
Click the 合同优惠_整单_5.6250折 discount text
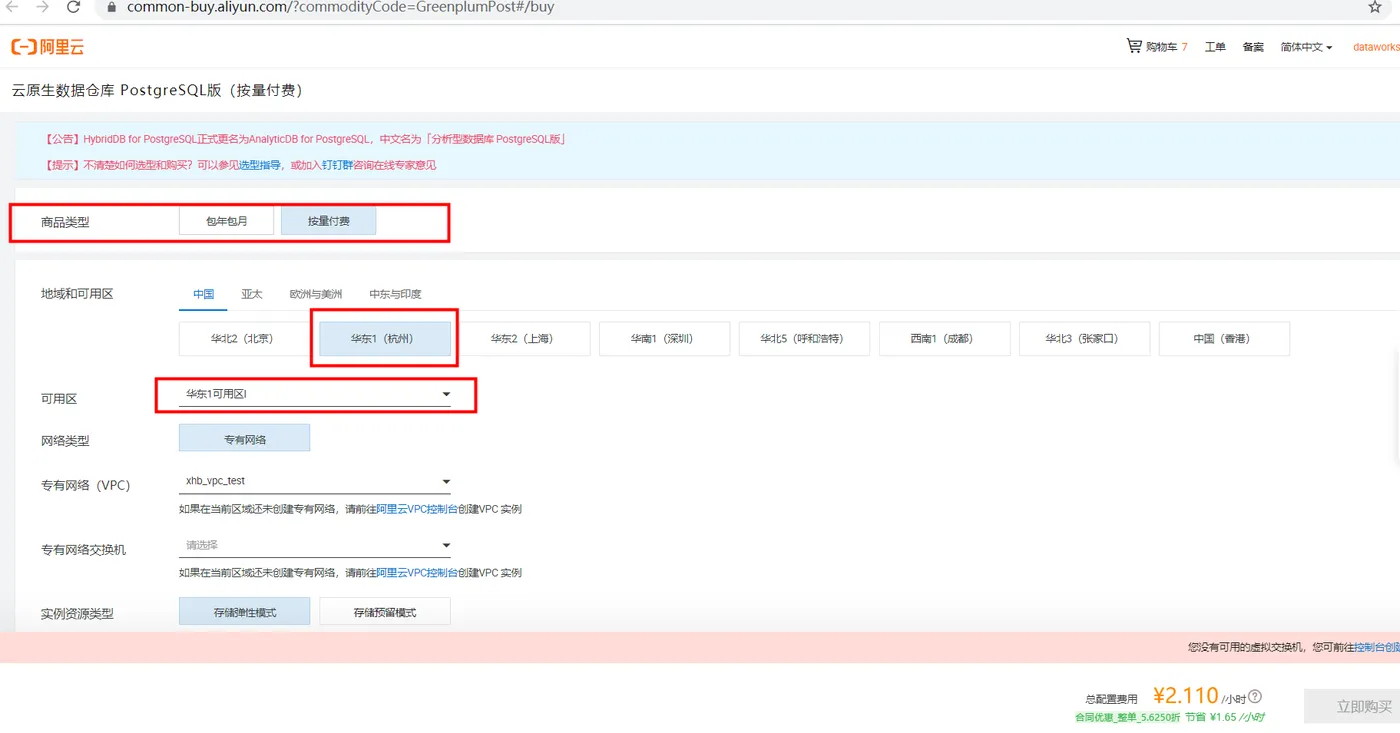click(1127, 717)
